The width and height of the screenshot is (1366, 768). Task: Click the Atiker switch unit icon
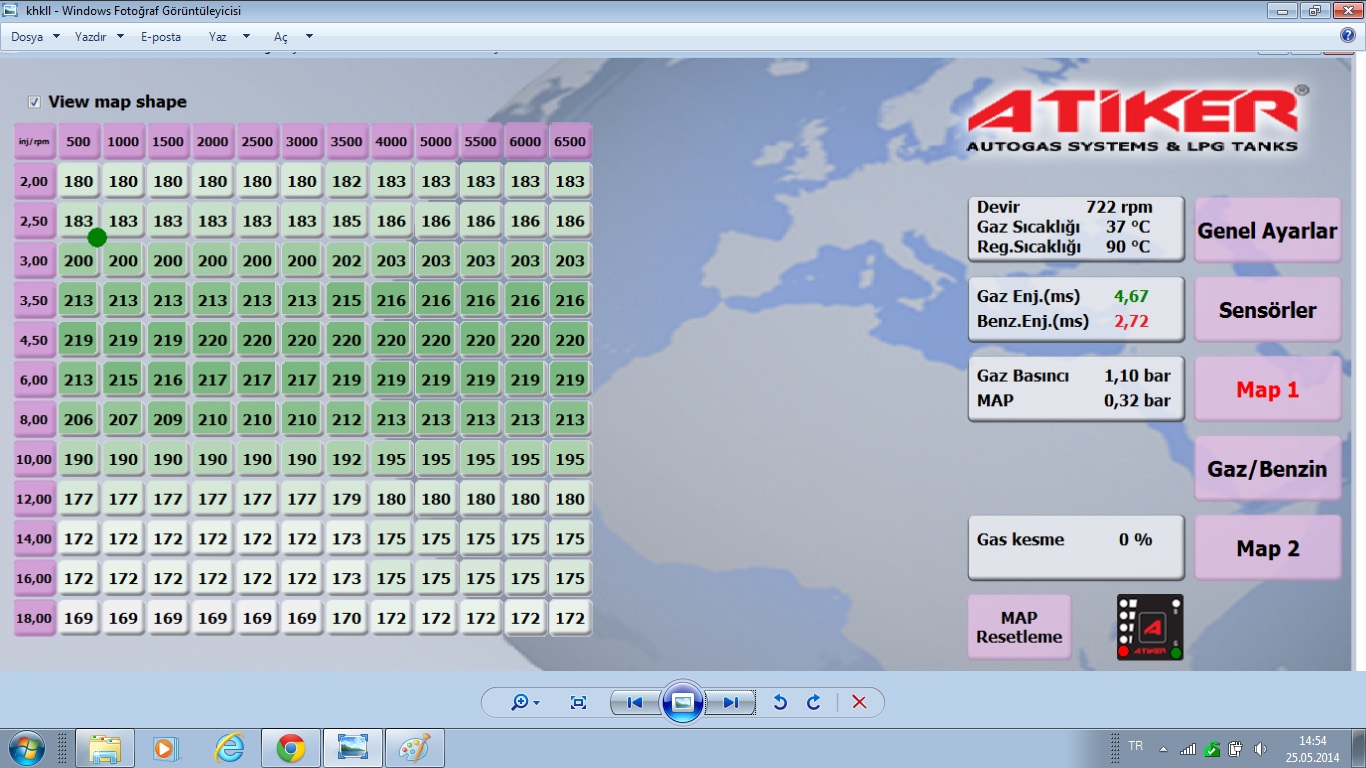coord(1149,627)
